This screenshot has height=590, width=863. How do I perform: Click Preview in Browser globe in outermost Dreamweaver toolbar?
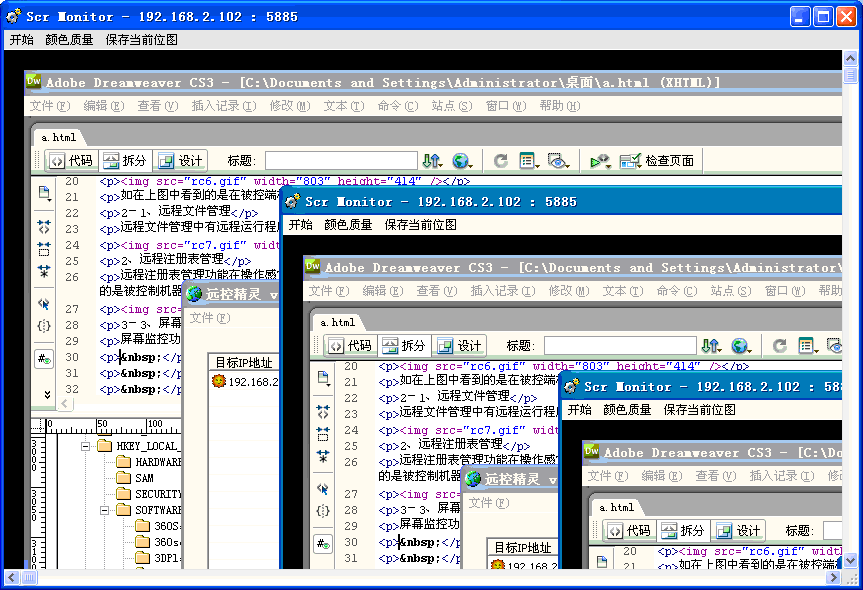tap(461, 160)
